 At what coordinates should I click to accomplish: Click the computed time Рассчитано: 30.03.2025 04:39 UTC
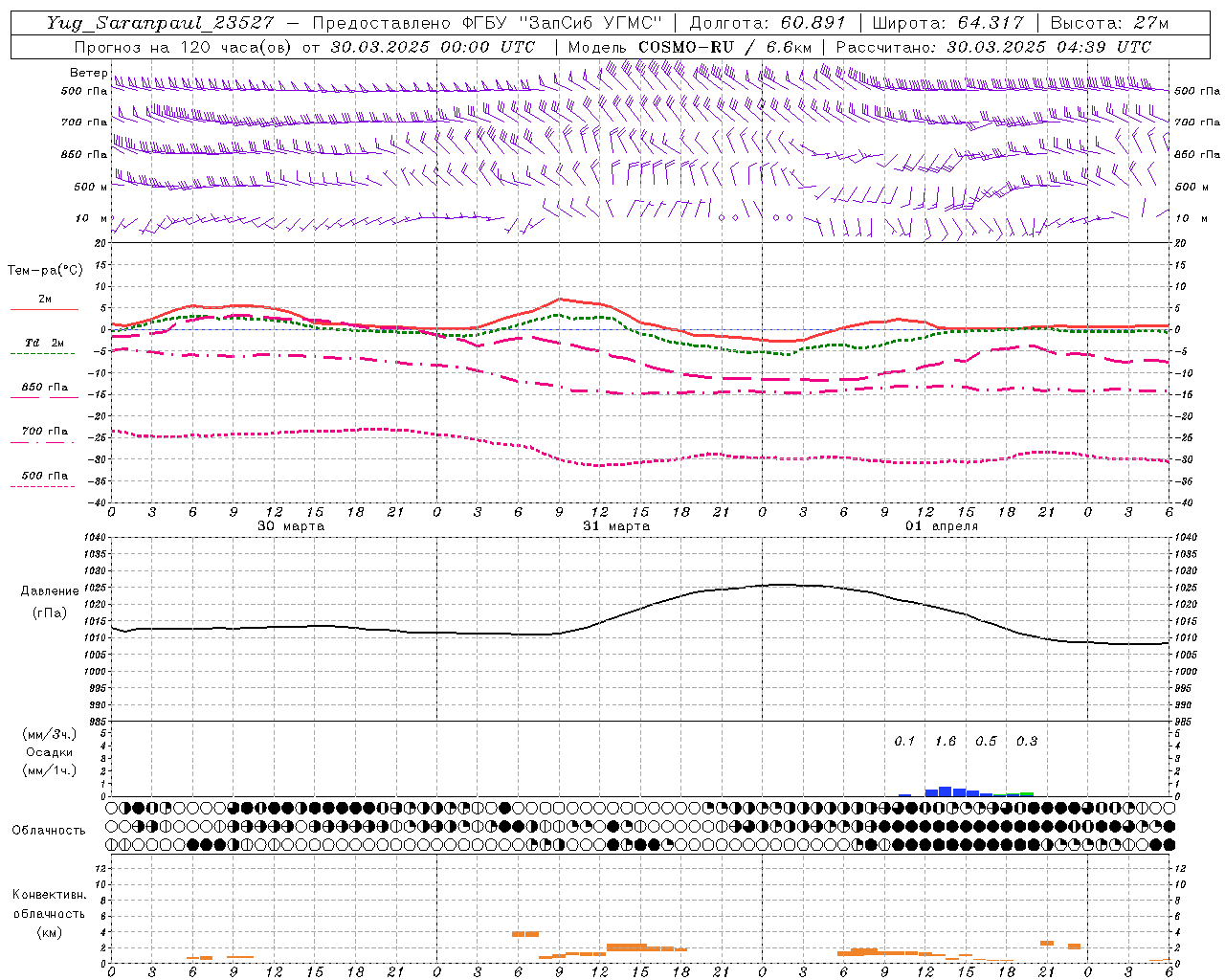(x=993, y=47)
